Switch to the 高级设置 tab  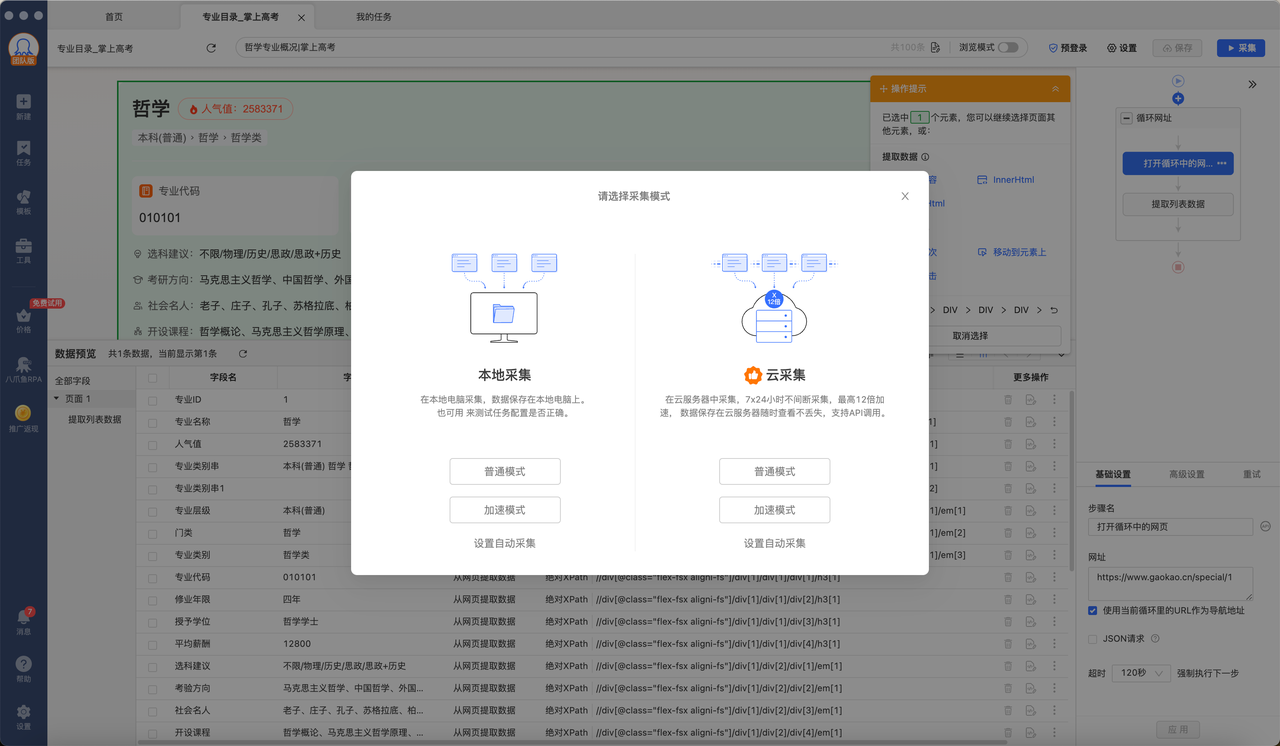point(1187,474)
